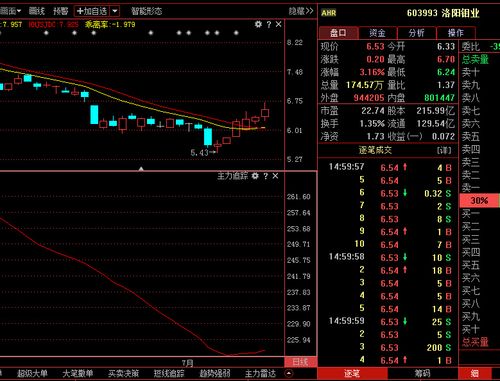Open the 画面 dropdown menu
This screenshot has width=500, height=381.
10,11
